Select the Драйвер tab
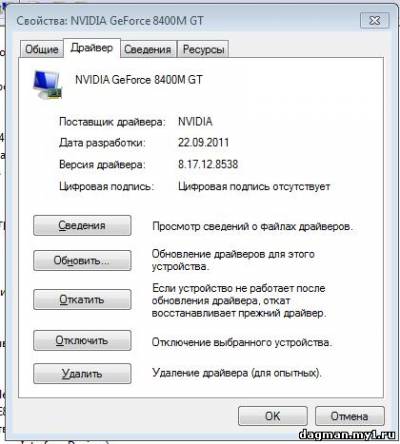The height and width of the screenshot is (444, 400). [92, 48]
